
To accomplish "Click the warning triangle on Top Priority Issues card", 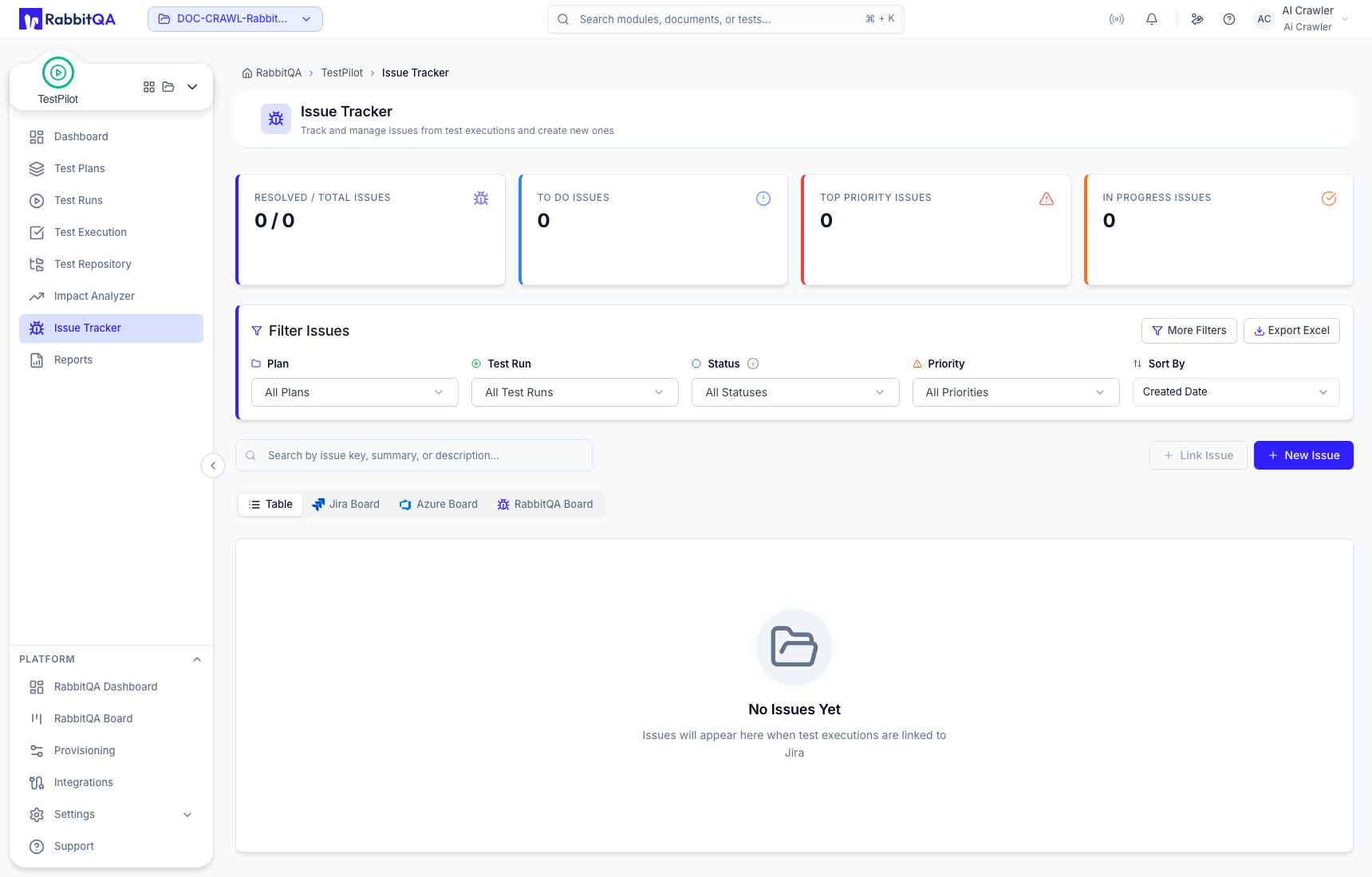I will point(1047,199).
